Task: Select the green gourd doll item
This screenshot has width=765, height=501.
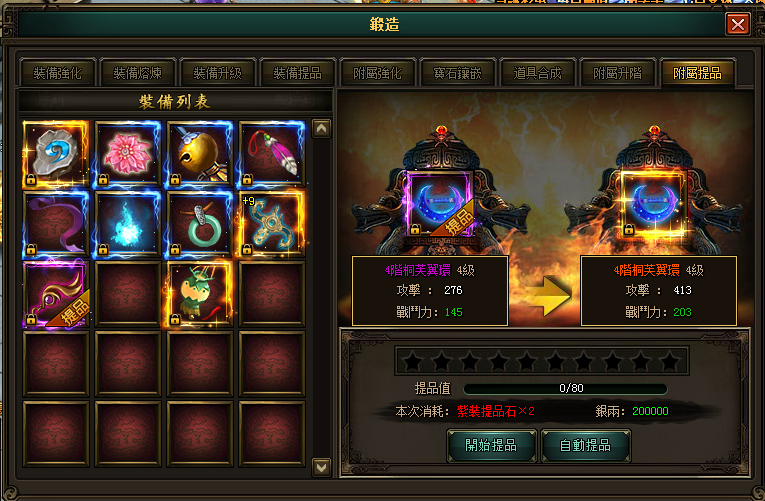Action: 200,294
